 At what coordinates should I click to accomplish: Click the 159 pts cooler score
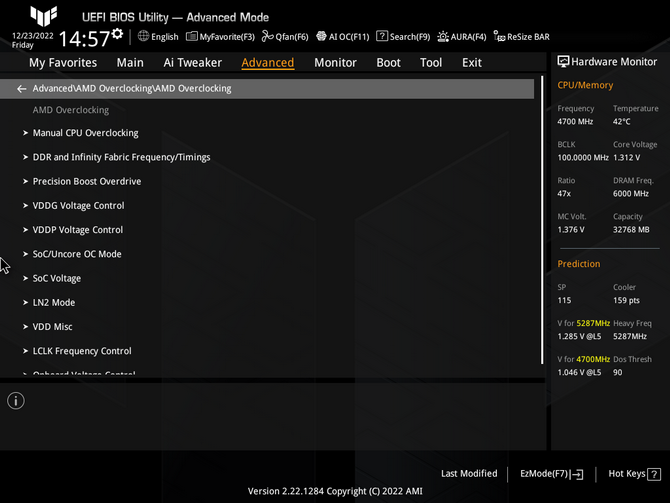point(626,300)
